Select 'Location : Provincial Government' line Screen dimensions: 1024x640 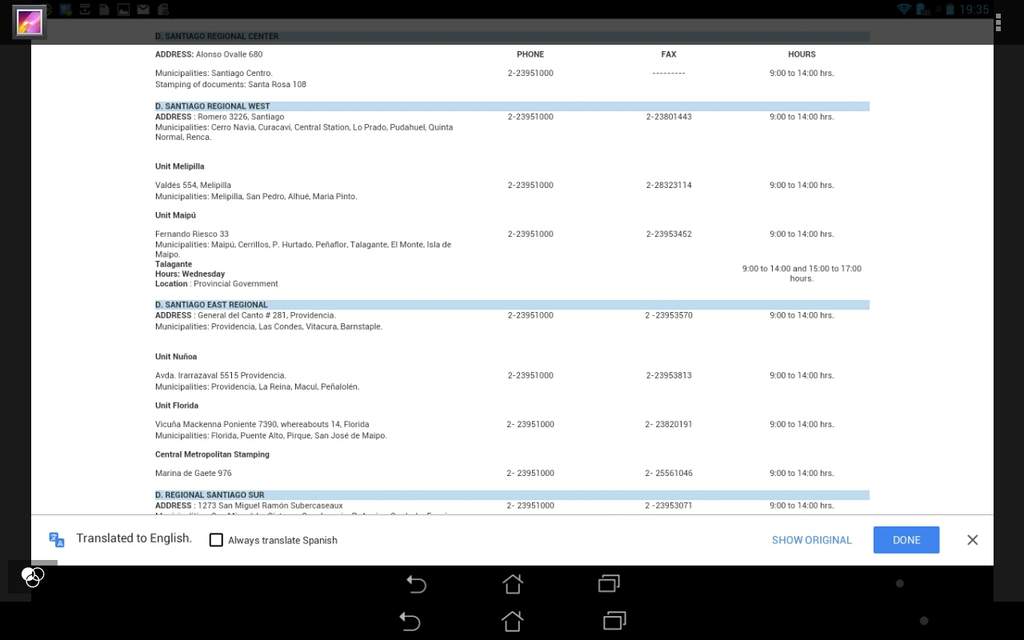click(216, 284)
